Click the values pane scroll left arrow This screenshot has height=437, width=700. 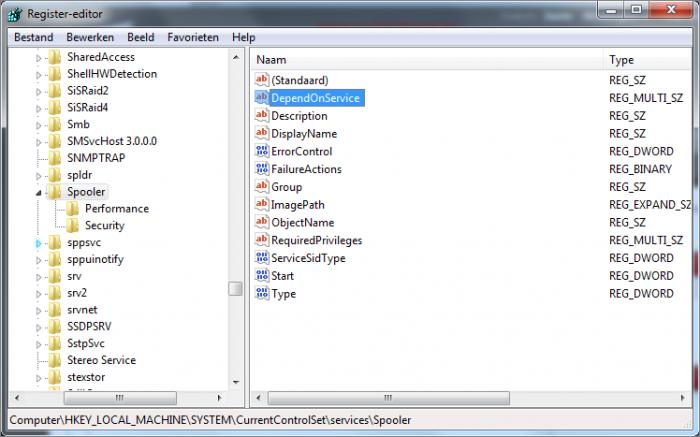coord(258,397)
